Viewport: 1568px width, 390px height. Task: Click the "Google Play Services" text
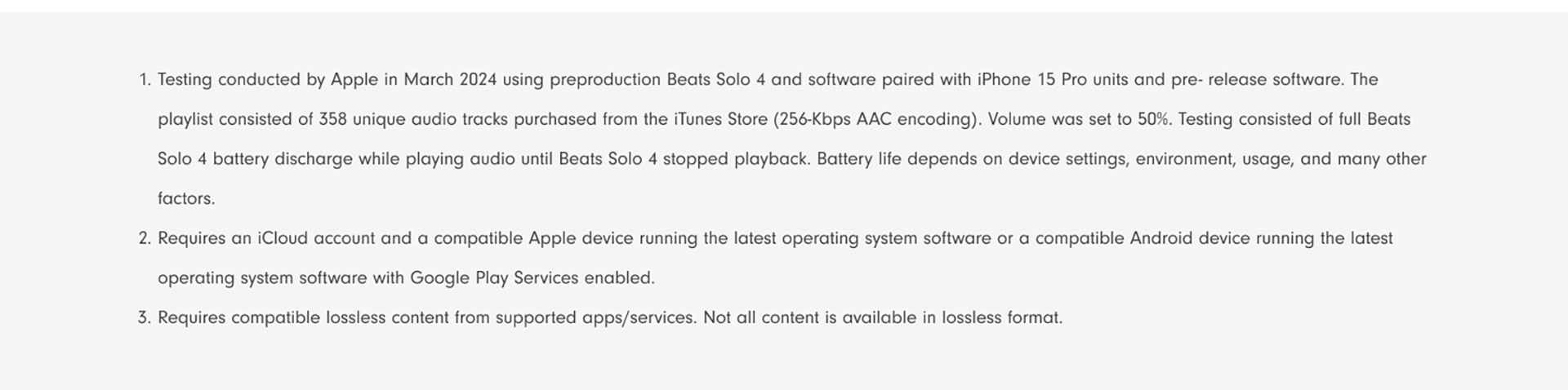[x=494, y=278]
